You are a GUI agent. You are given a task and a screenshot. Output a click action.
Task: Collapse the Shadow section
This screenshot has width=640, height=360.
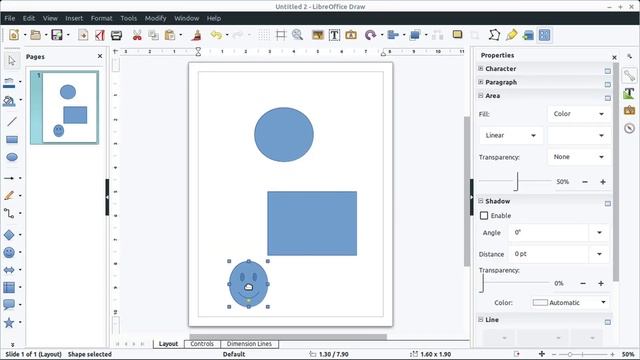(480, 201)
